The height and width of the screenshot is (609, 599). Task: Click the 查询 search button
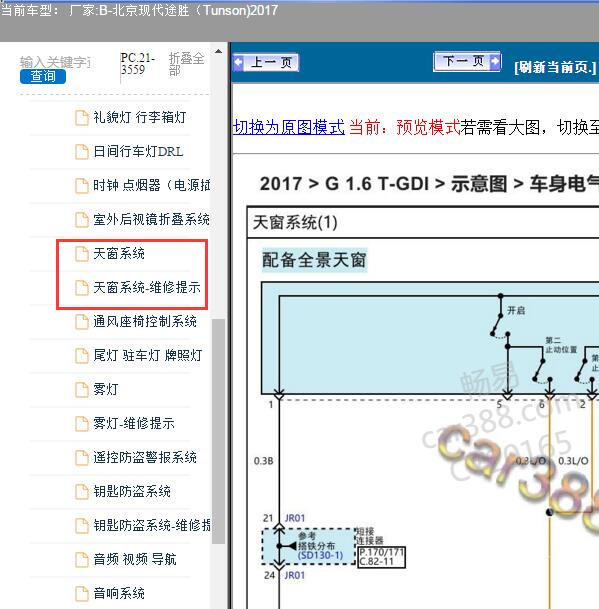click(x=43, y=76)
